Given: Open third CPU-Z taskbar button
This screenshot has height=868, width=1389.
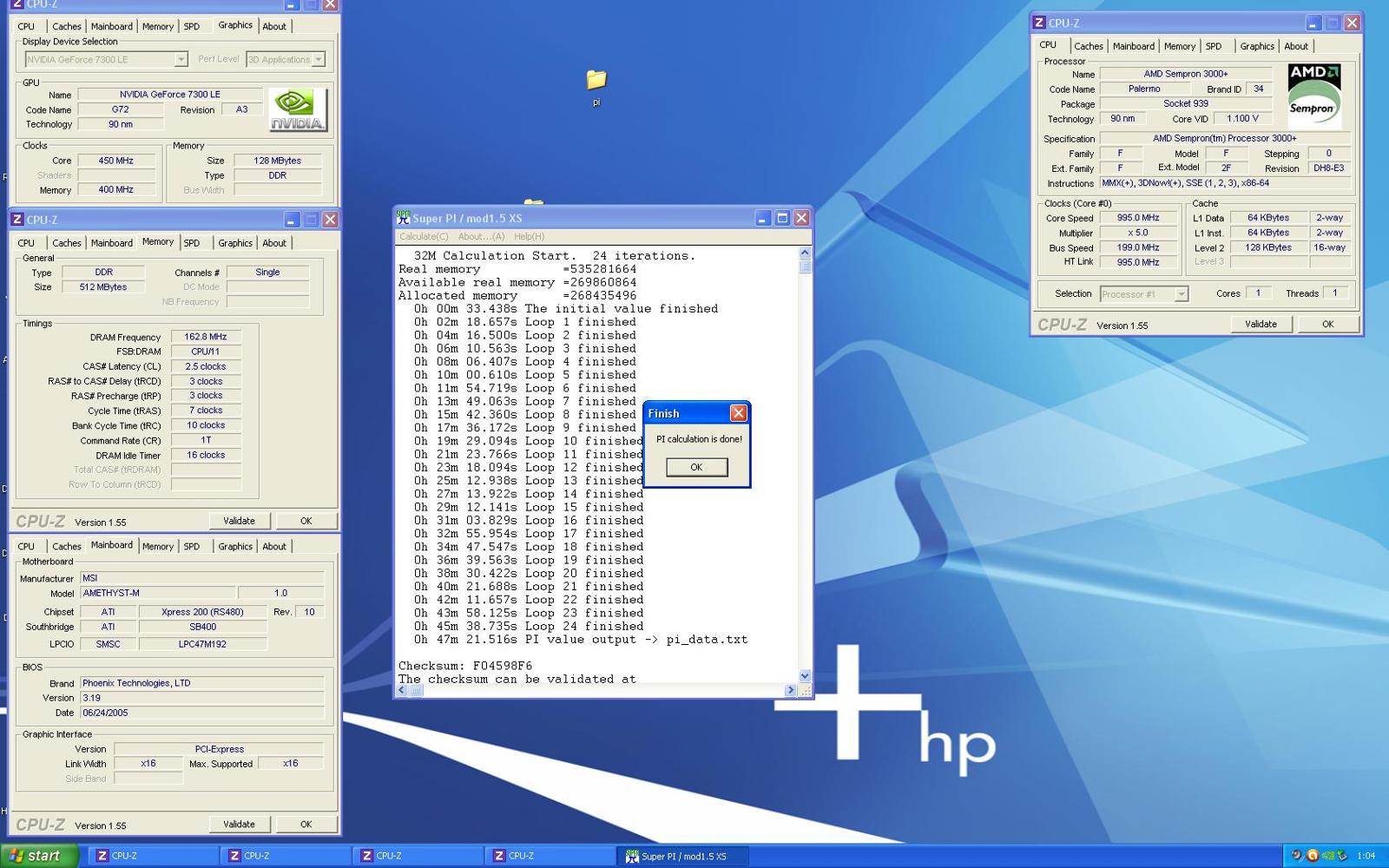Looking at the screenshot, I should pyautogui.click(x=419, y=856).
